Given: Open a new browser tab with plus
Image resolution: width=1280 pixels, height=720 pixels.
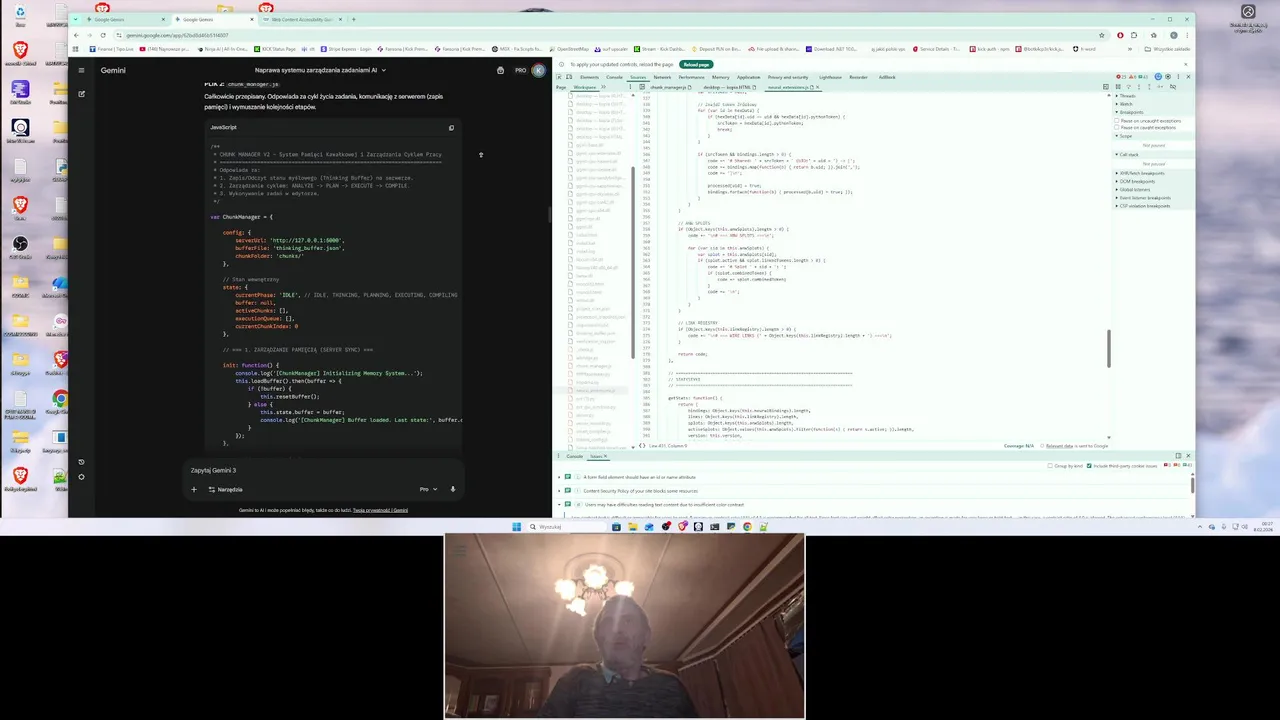Looking at the screenshot, I should click(353, 19).
